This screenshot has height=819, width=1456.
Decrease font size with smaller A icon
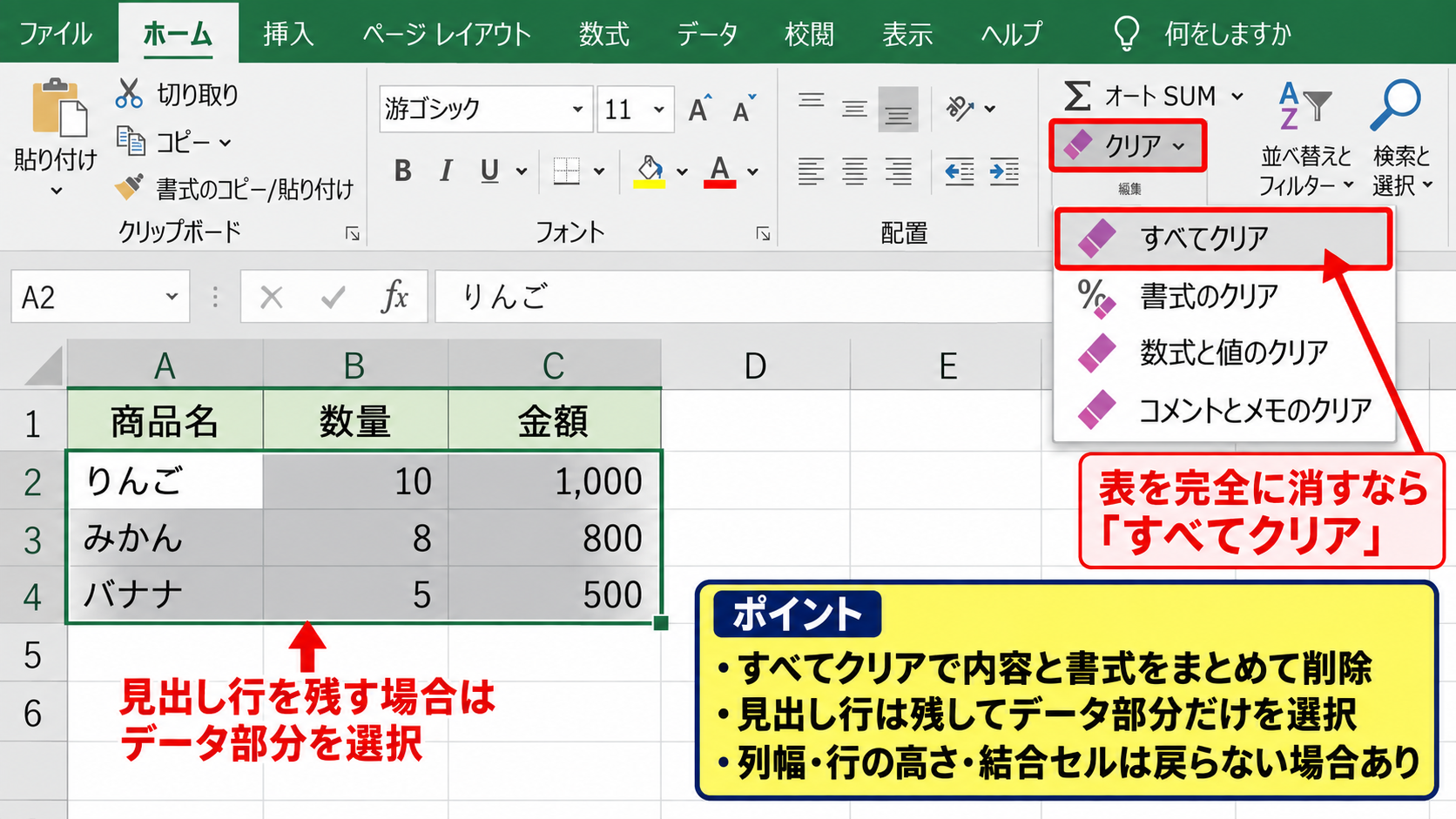tap(744, 109)
